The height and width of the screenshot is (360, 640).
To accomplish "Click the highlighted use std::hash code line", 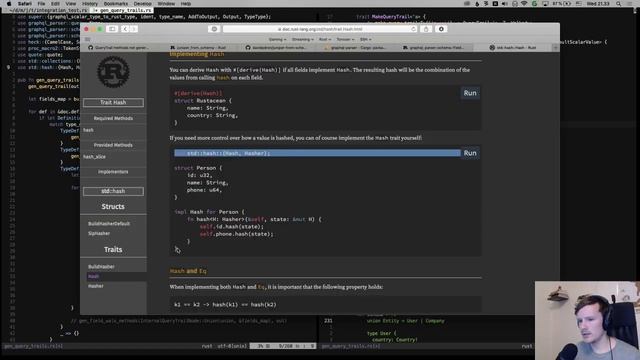I will point(317,153).
